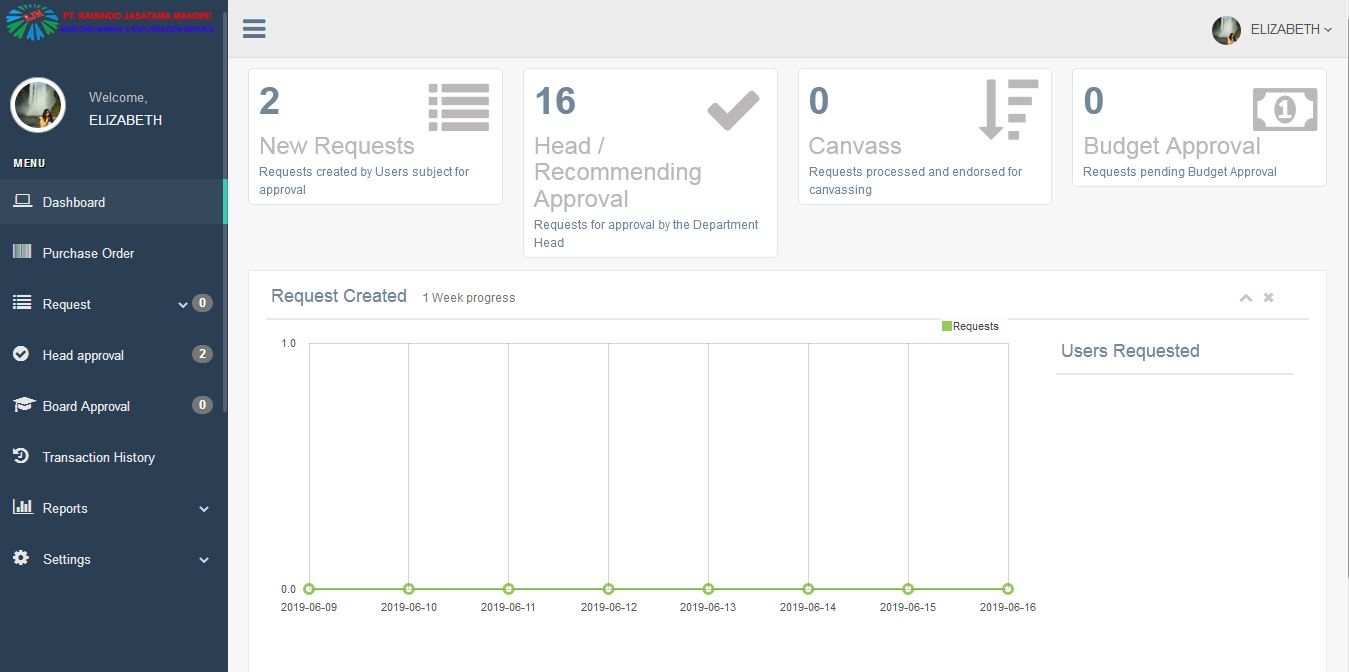1349x672 pixels.
Task: Toggle the hamburger sidebar menu button
Action: tap(254, 29)
